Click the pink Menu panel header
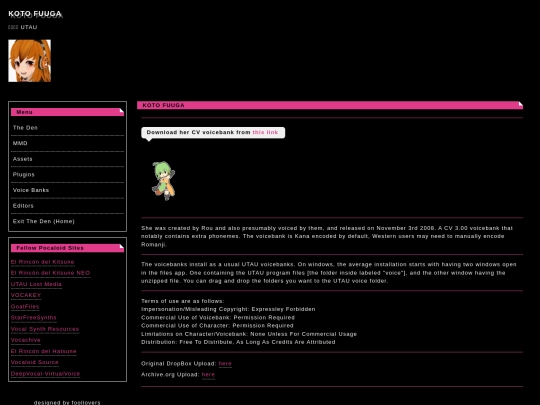The height and width of the screenshot is (405, 540). point(67,112)
